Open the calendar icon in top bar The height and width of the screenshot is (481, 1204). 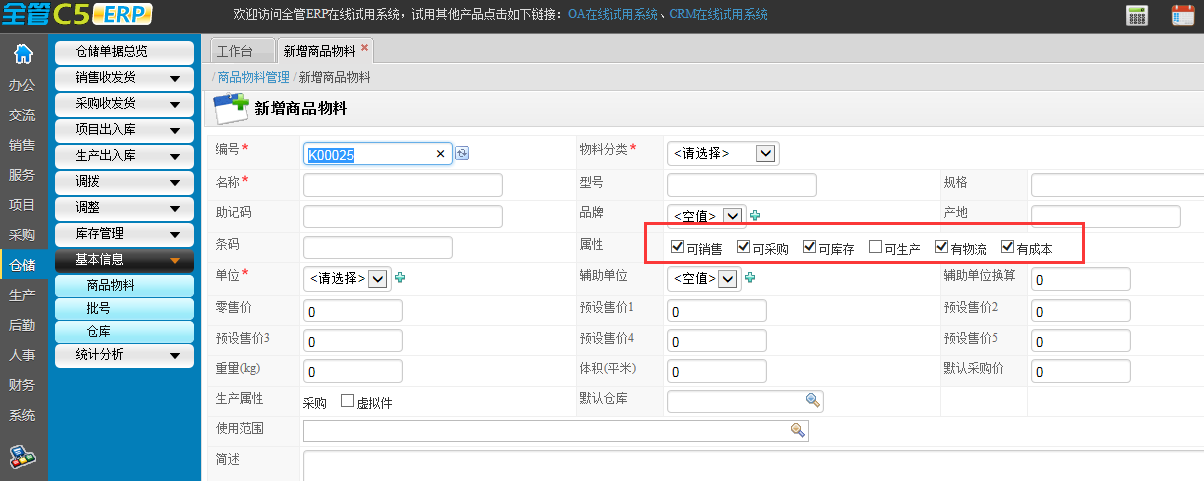click(1182, 15)
